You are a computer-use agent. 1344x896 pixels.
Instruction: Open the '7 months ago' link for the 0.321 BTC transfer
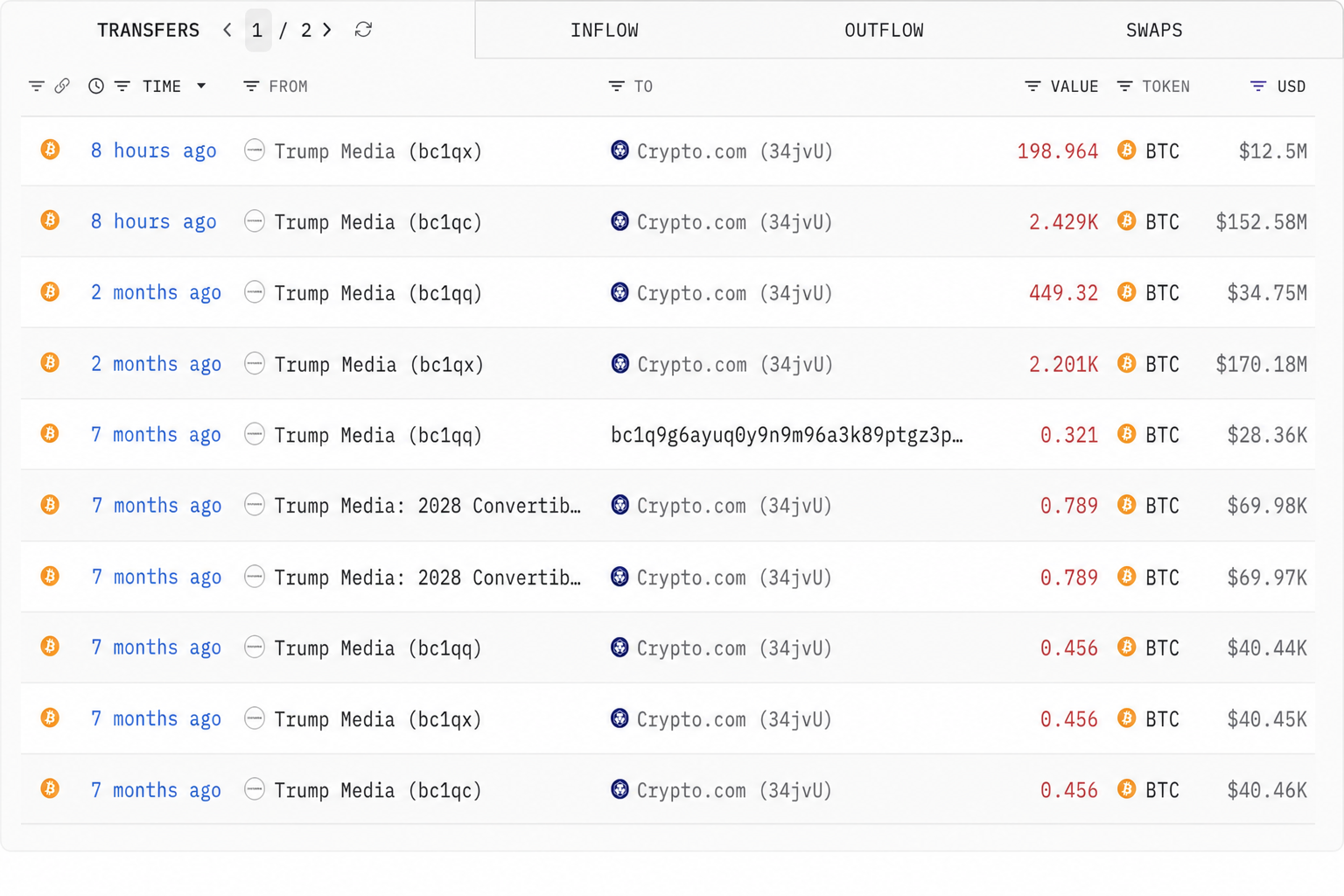156,435
